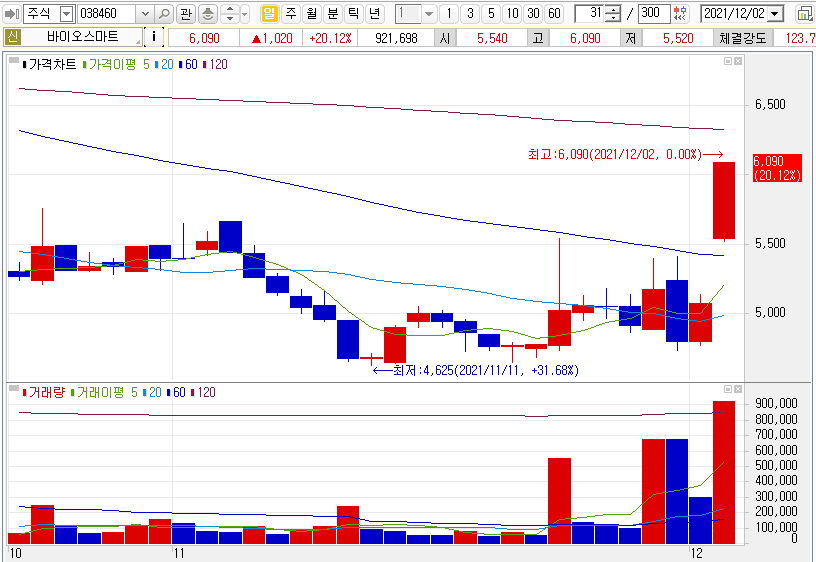This screenshot has width=816, height=562.
Task: Select the 틱 tick chart period
Action: coord(353,14)
